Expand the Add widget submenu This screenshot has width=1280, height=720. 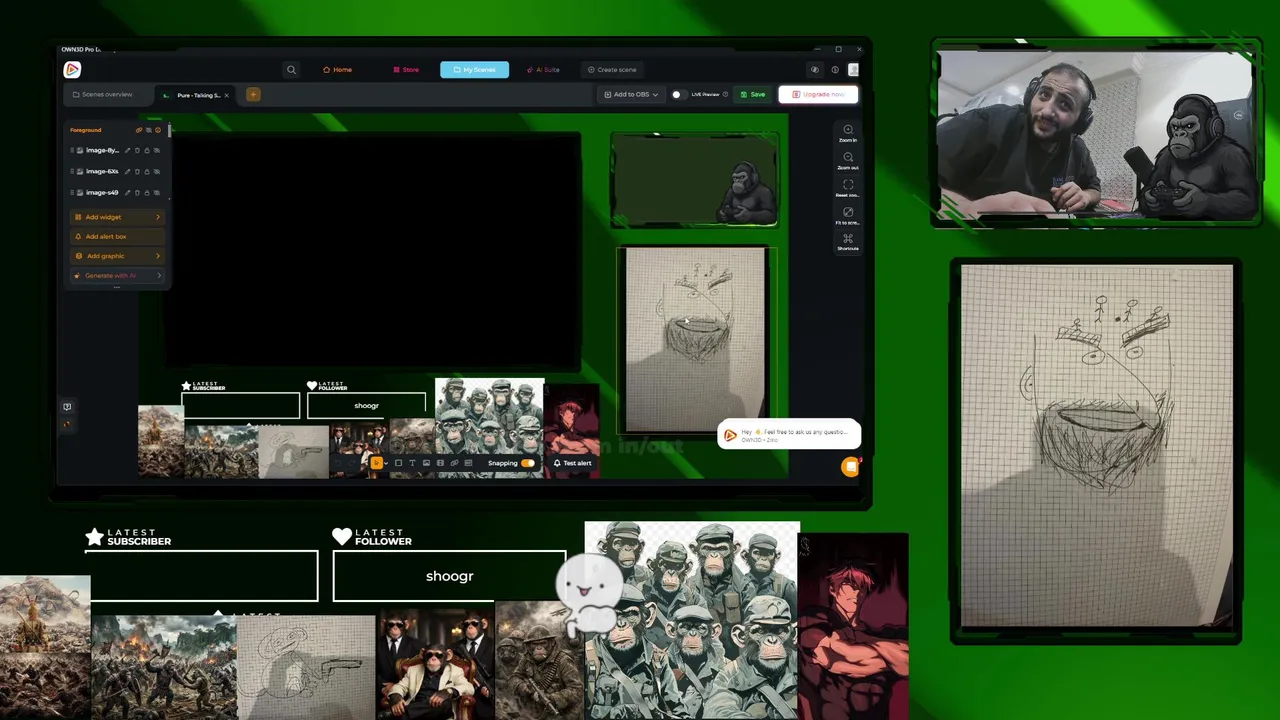tap(117, 217)
